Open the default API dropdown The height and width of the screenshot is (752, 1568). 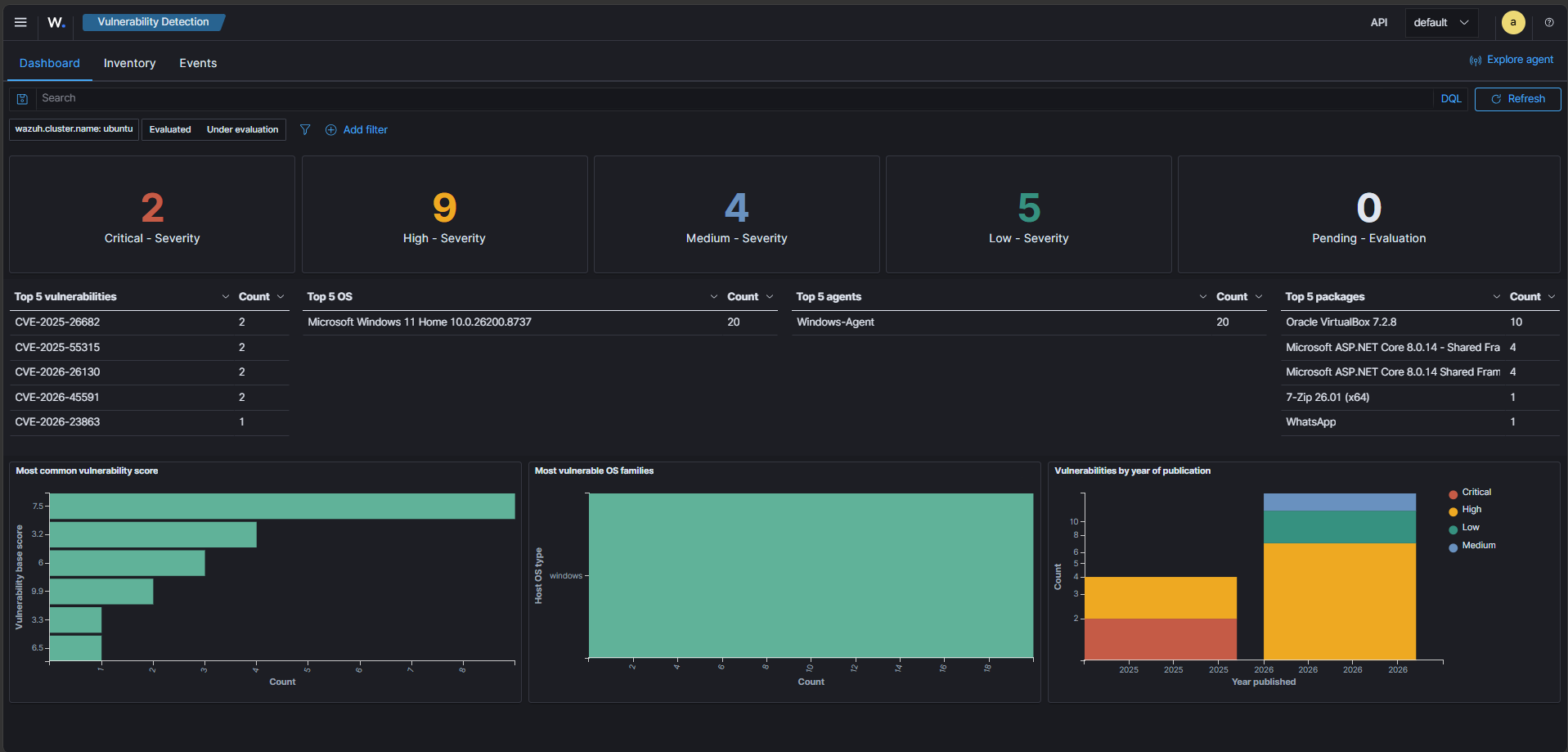1441,22
